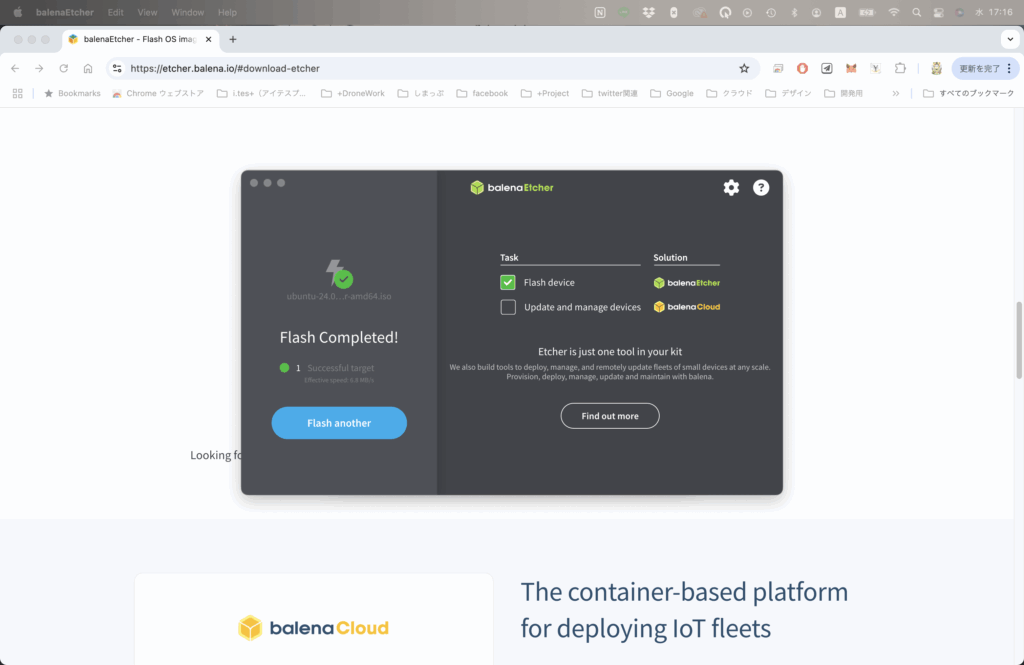Click the balenaEtcher solution logo beside Flash device
1024x665 pixels.
[x=686, y=283]
